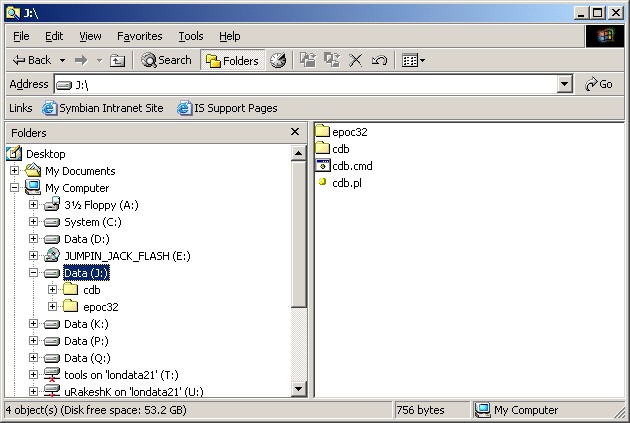This screenshot has width=630, height=423.
Task: Close the Folders pane
Action: point(295,132)
